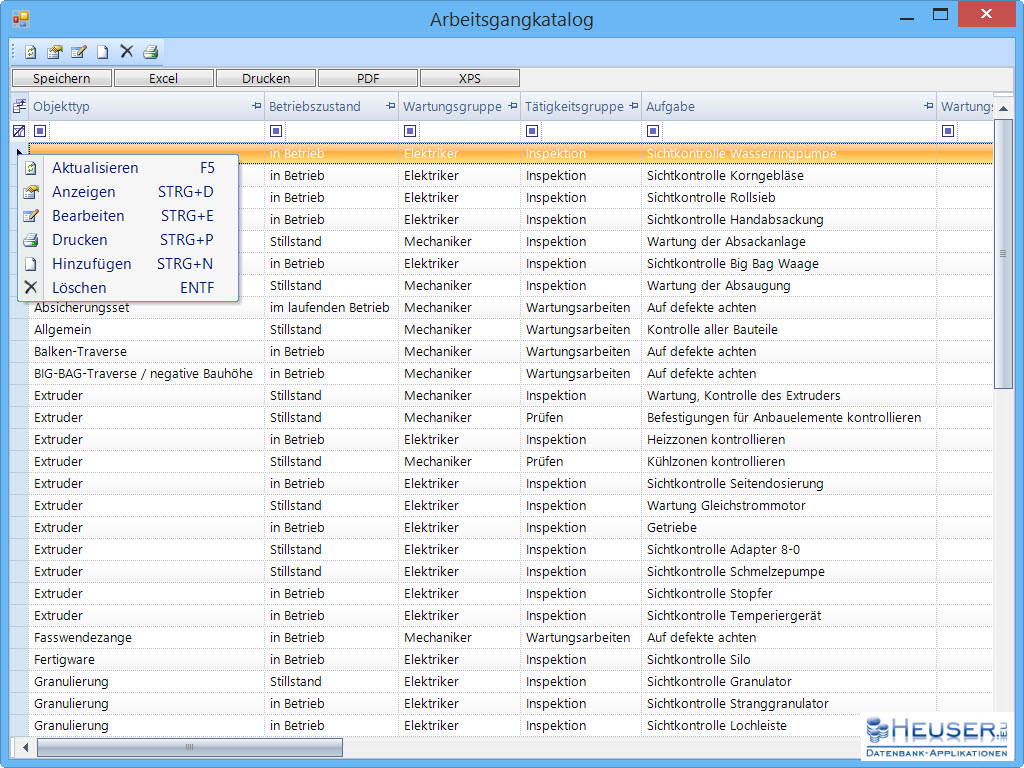Select the Fasswendezange row in the grid
1024x768 pixels.
coord(83,638)
